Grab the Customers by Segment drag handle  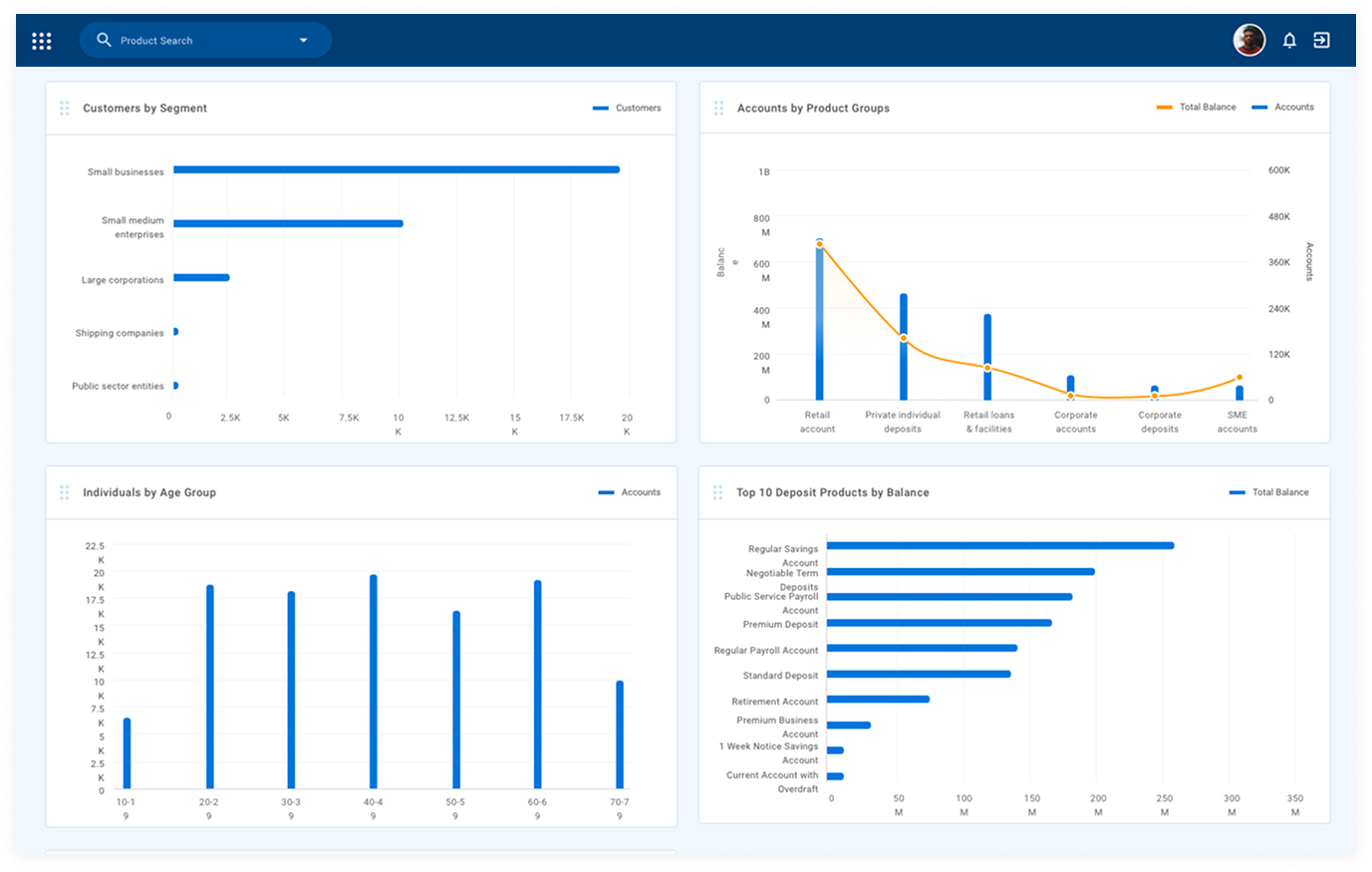click(x=64, y=108)
